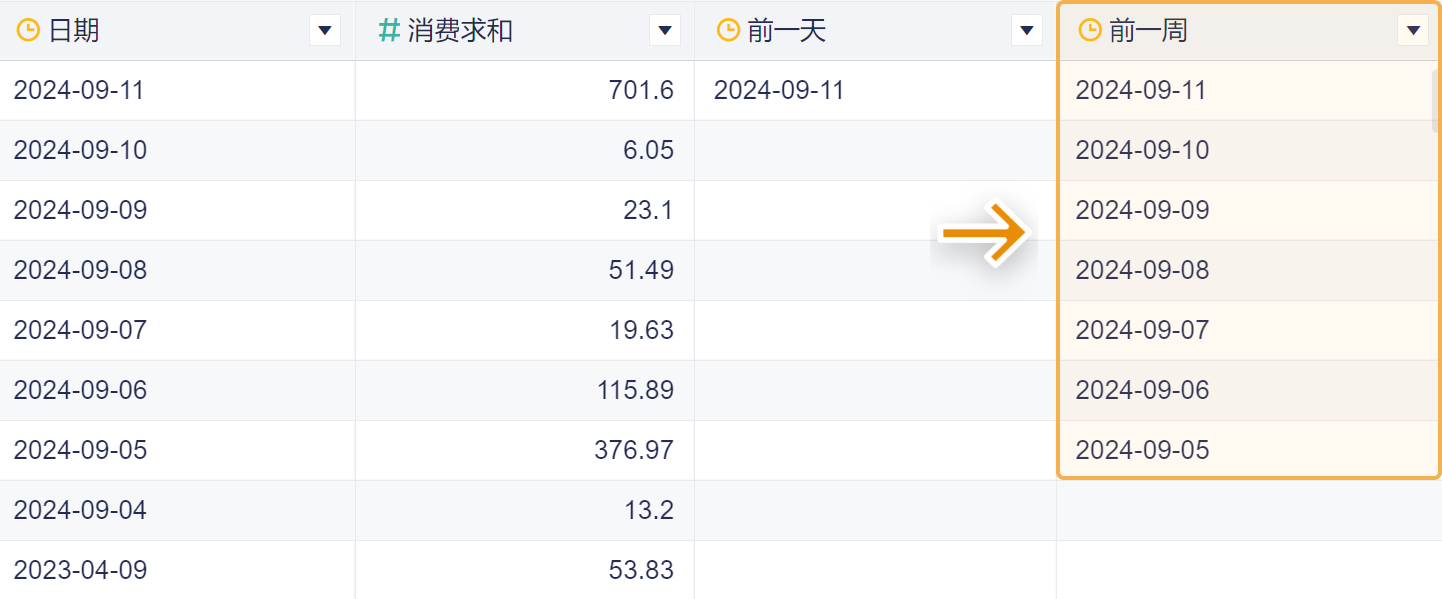Click the 2023-04-09 date cell
Image resolution: width=1442 pixels, height=599 pixels.
click(x=80, y=570)
